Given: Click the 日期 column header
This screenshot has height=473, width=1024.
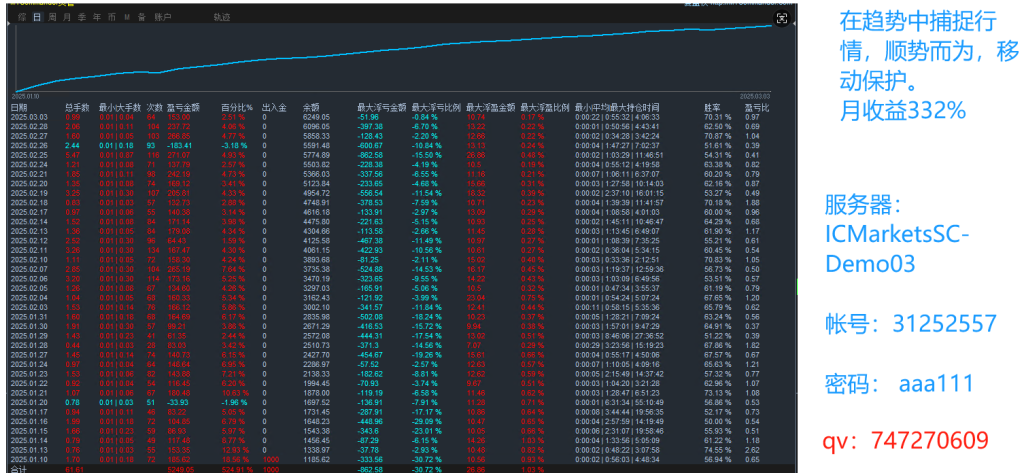Looking at the screenshot, I should coord(20,107).
